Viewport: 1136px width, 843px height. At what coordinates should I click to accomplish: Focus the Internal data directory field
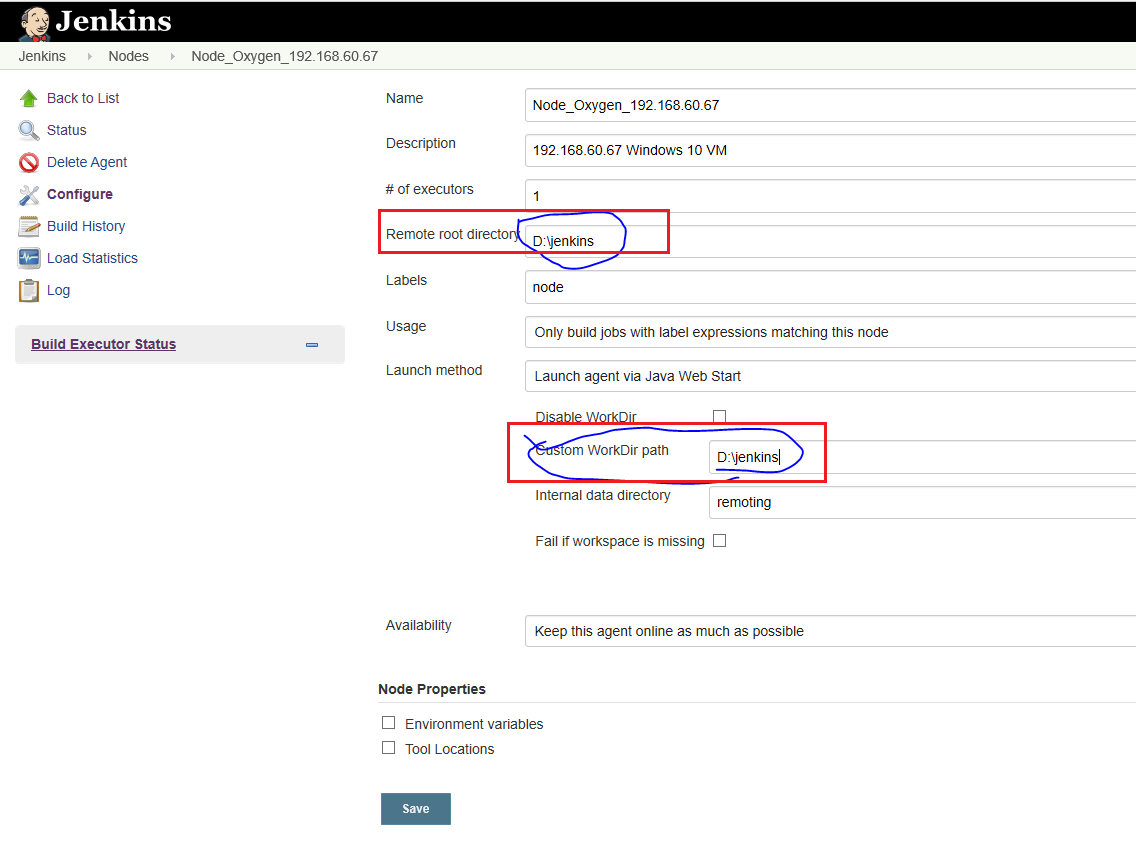[x=922, y=503]
